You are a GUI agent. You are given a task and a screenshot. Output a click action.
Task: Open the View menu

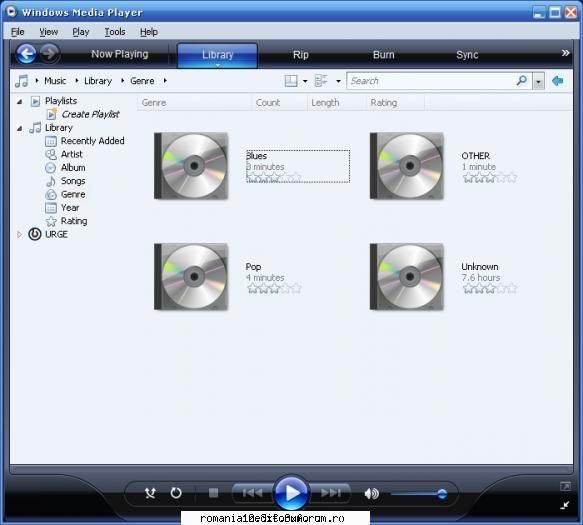click(x=49, y=32)
